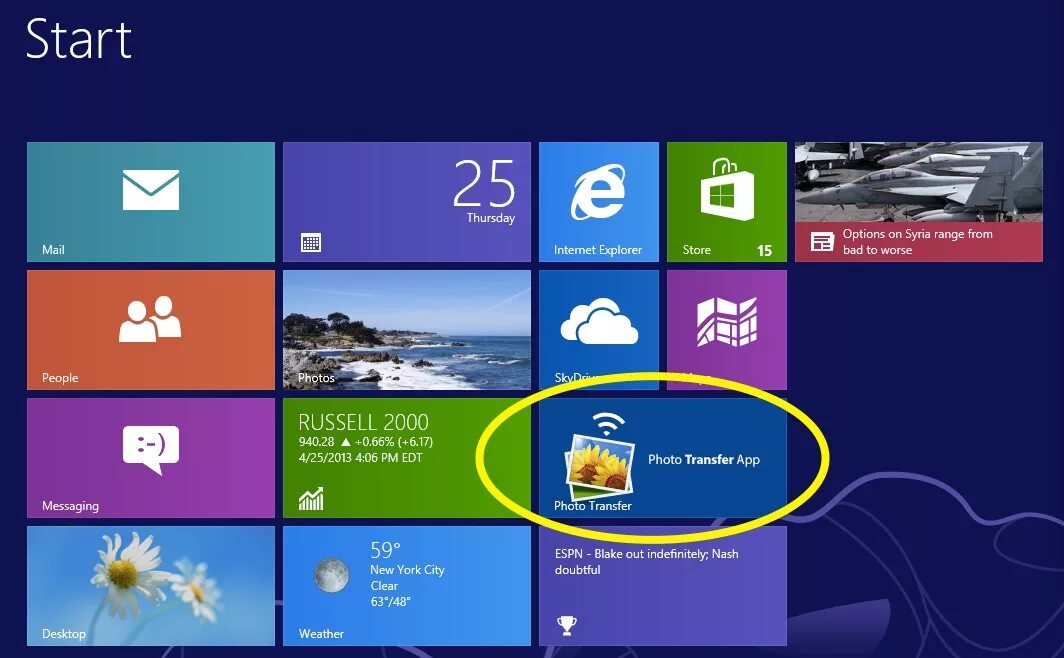Image resolution: width=1064 pixels, height=658 pixels.
Task: Open the ESPN sports tile about Blake
Action: (663, 586)
